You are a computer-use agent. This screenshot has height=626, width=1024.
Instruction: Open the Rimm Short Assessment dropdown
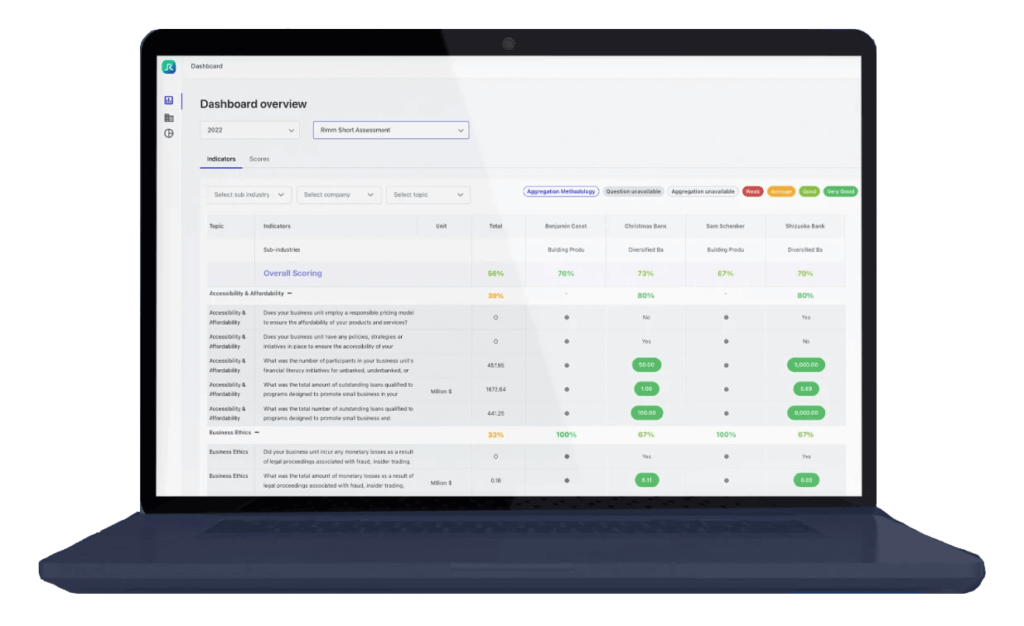coord(390,130)
